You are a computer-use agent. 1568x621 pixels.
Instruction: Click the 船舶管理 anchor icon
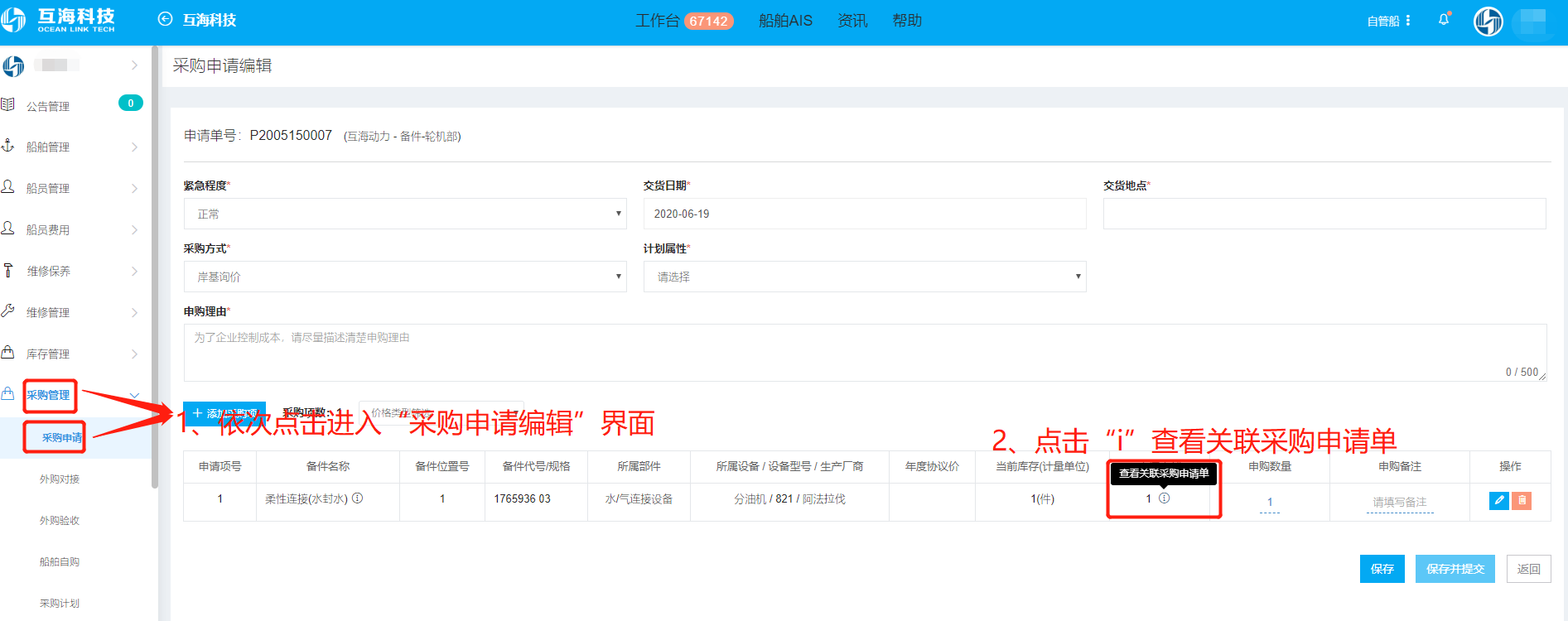[x=8, y=146]
